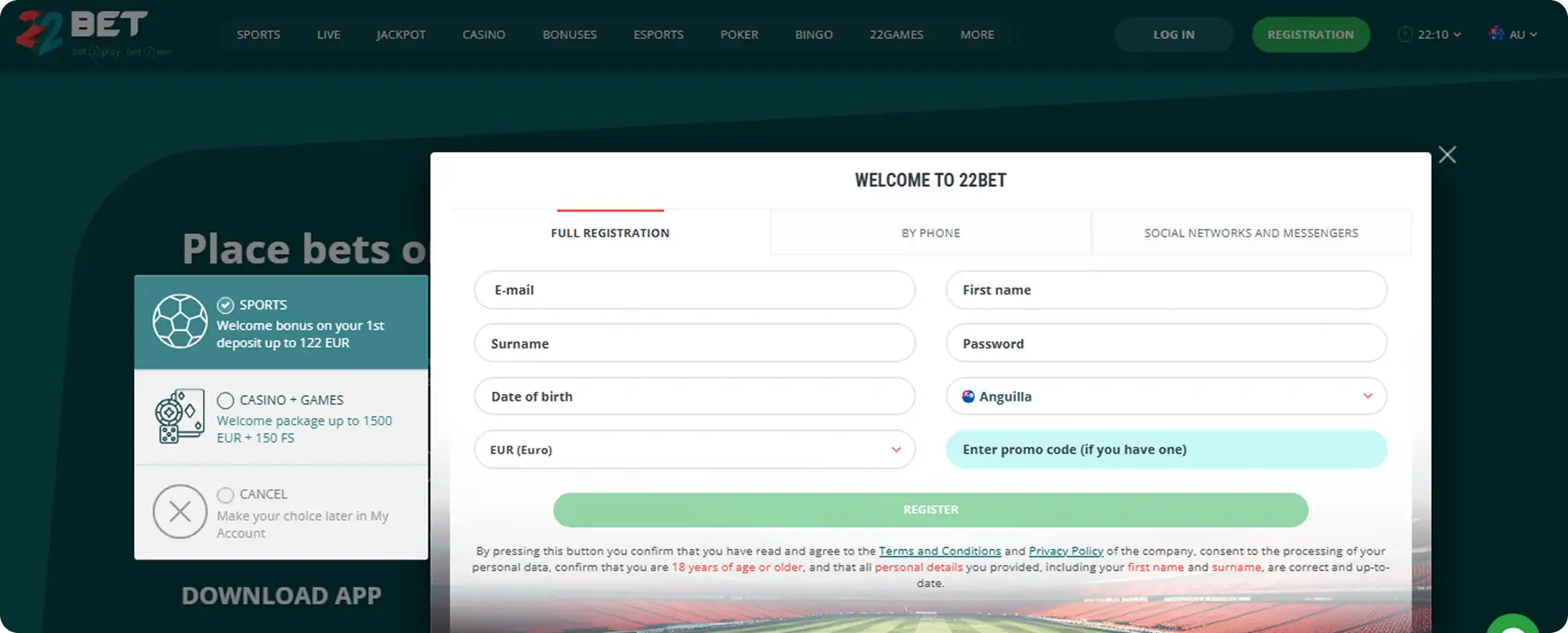Click the circled X cancel bonus icon
The width and height of the screenshot is (1568, 633).
(x=180, y=512)
